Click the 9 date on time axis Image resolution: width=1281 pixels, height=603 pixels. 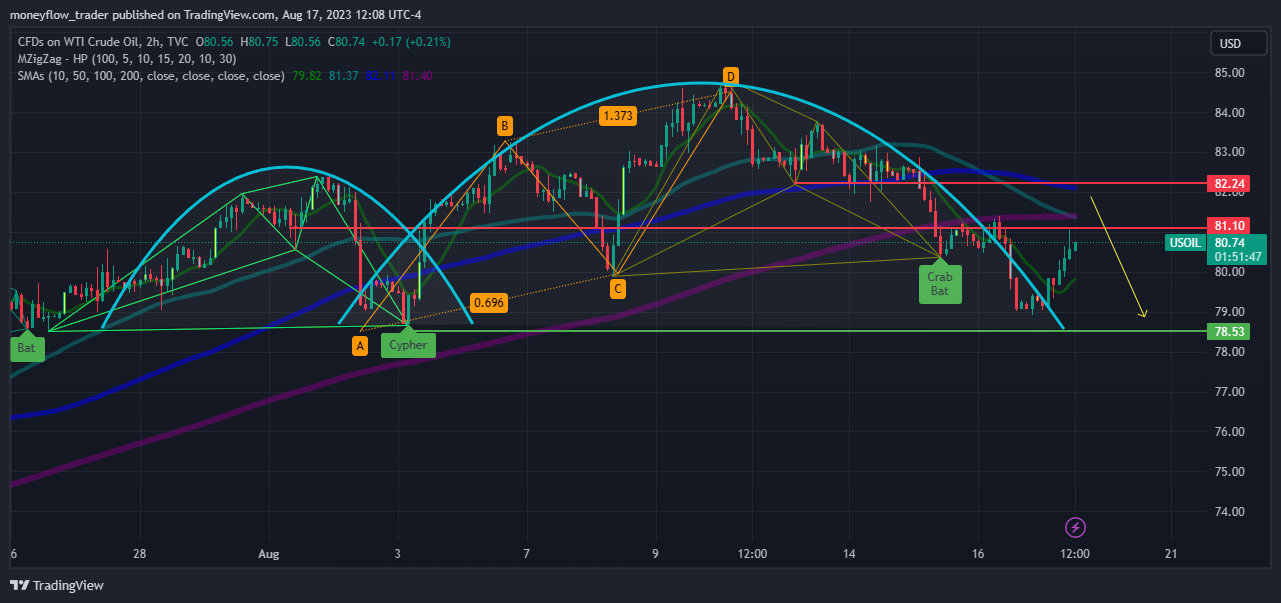click(656, 554)
